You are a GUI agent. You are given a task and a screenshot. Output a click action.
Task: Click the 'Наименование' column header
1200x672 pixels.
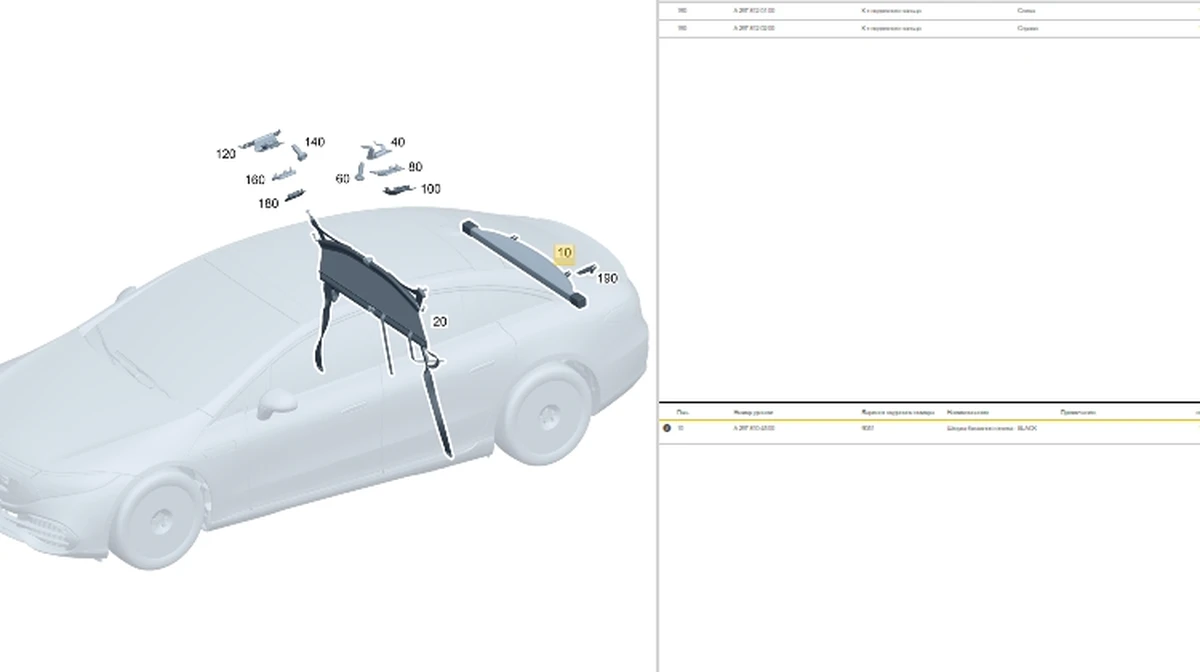(x=967, y=412)
